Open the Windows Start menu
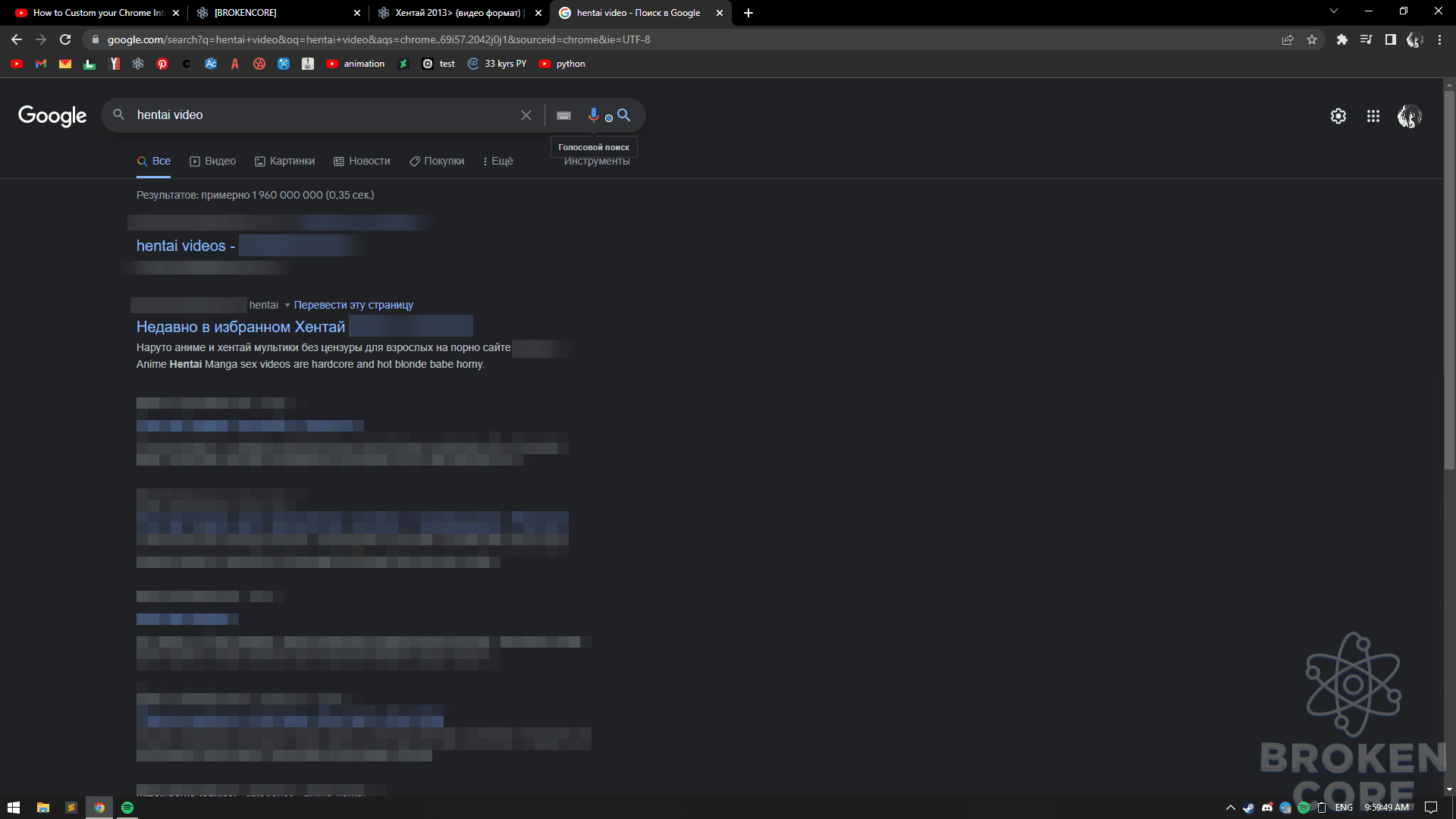Image resolution: width=1456 pixels, height=819 pixels. click(14, 808)
